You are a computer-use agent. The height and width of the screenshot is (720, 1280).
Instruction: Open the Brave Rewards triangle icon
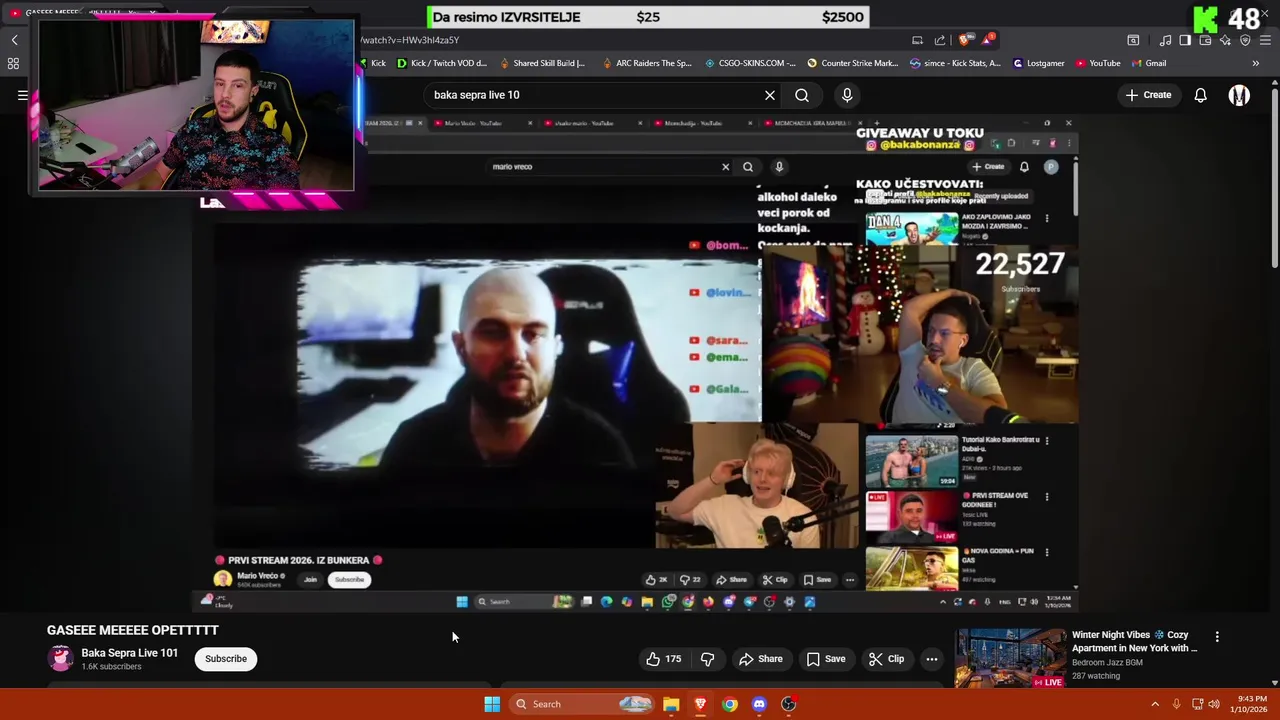click(988, 40)
